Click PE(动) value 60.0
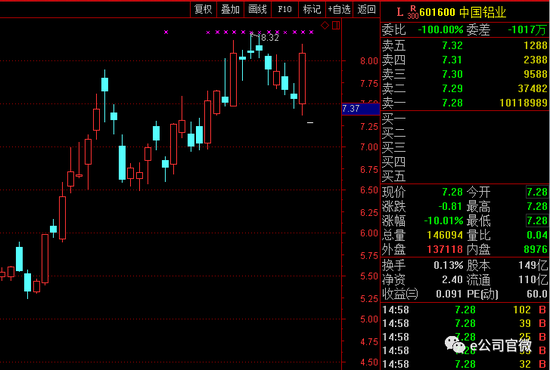This screenshot has width=550, height=370. [537, 294]
